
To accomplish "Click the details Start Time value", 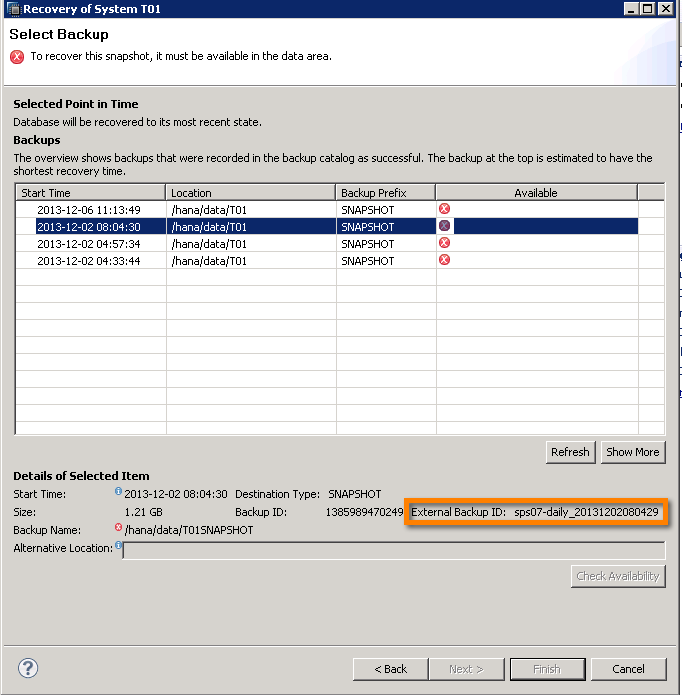I will click(x=175, y=494).
